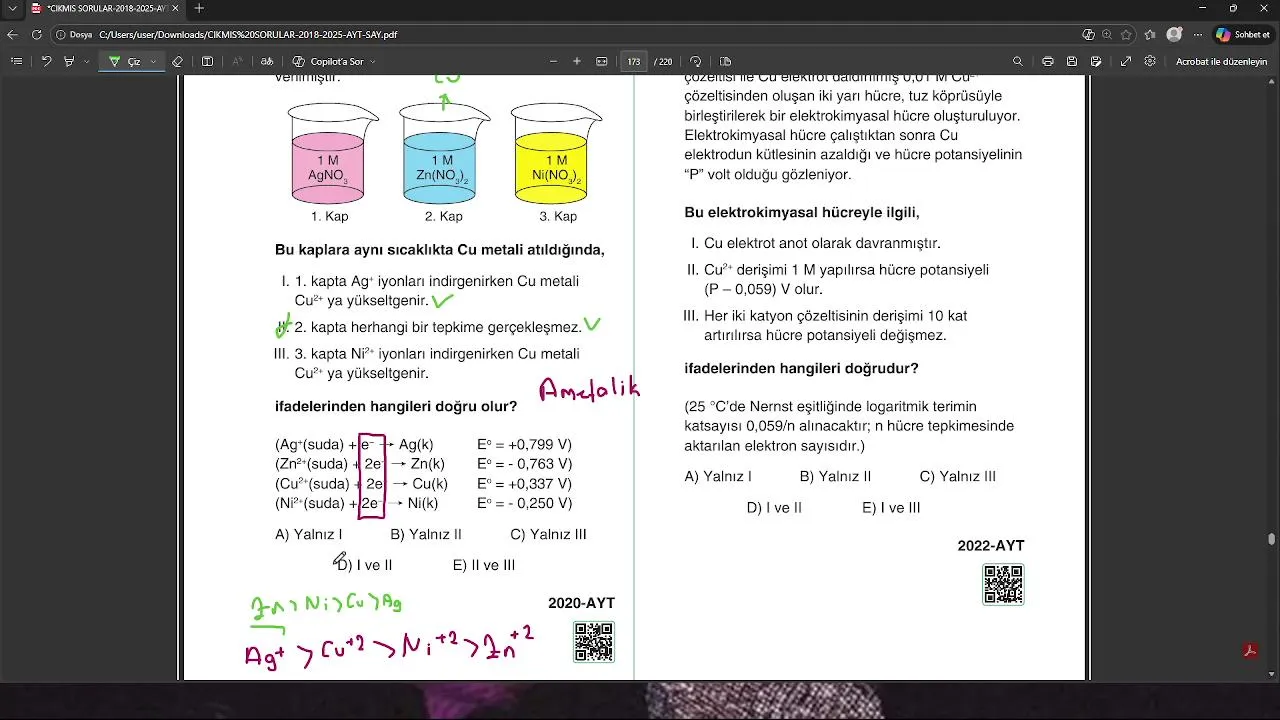Switch the page view layout
The height and width of the screenshot is (720, 1280).
coord(725,61)
